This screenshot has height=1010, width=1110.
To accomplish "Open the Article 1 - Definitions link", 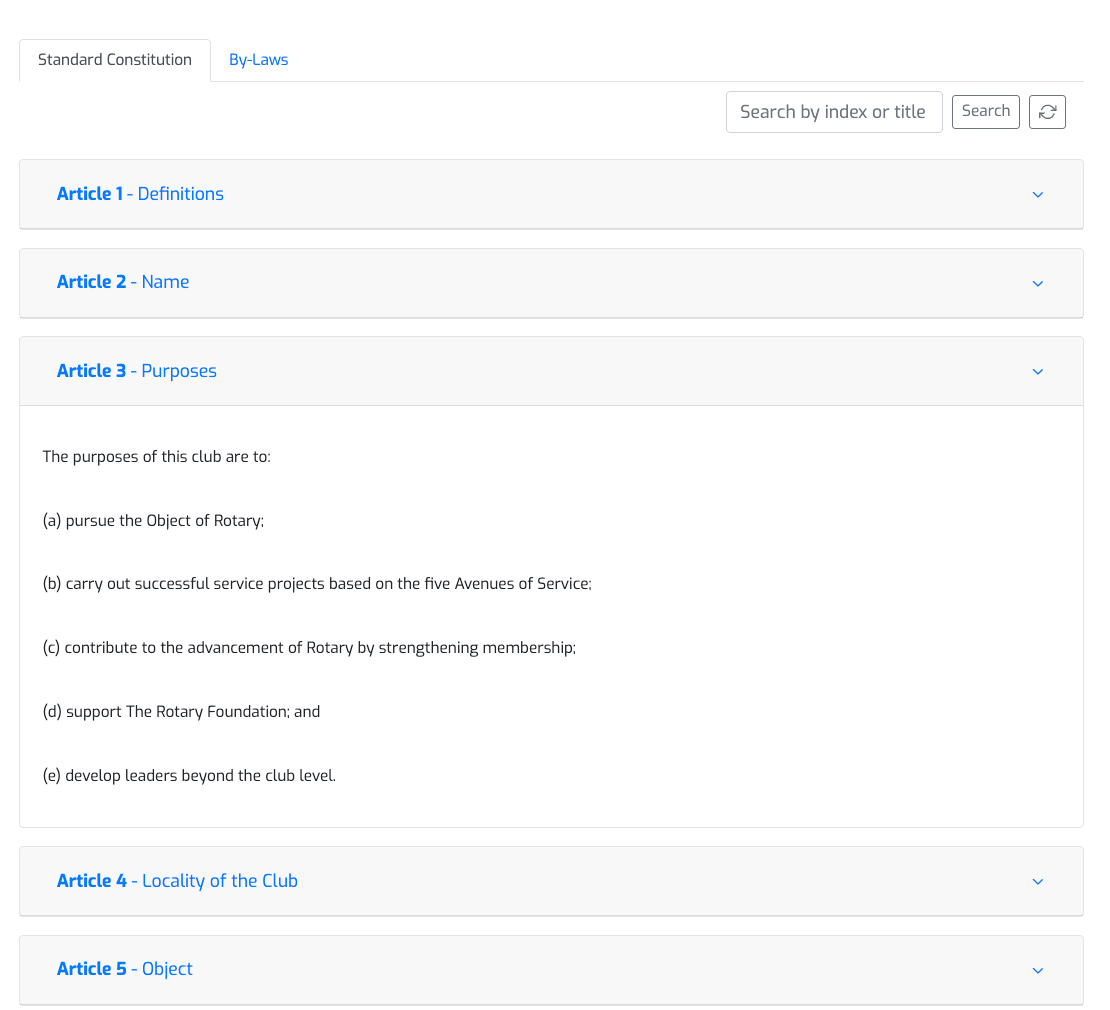I will click(140, 194).
